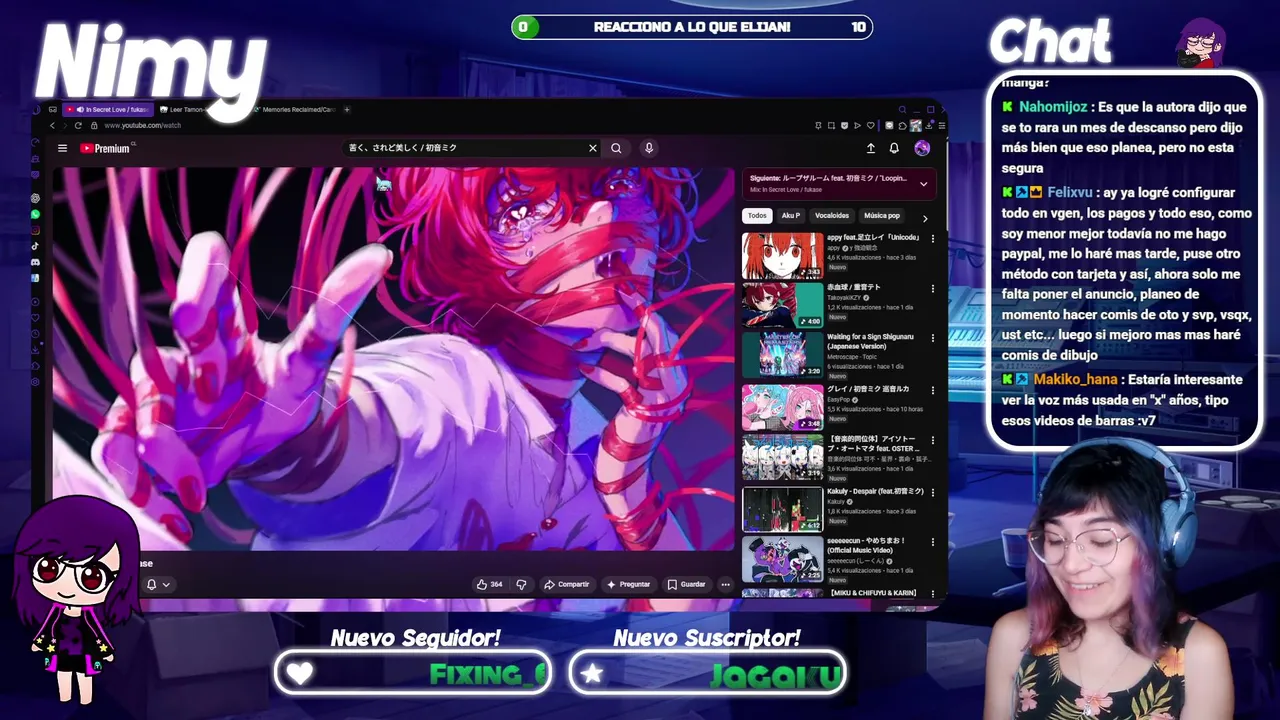Open the browser tab search magnifier
Viewport: 1280px width, 720px height.
[x=902, y=109]
